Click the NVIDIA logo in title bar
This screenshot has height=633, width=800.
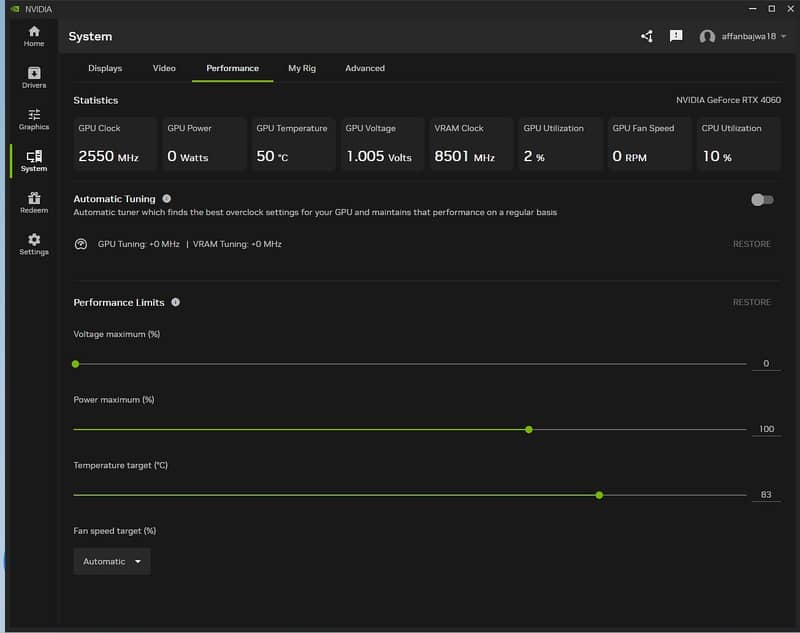pos(15,9)
